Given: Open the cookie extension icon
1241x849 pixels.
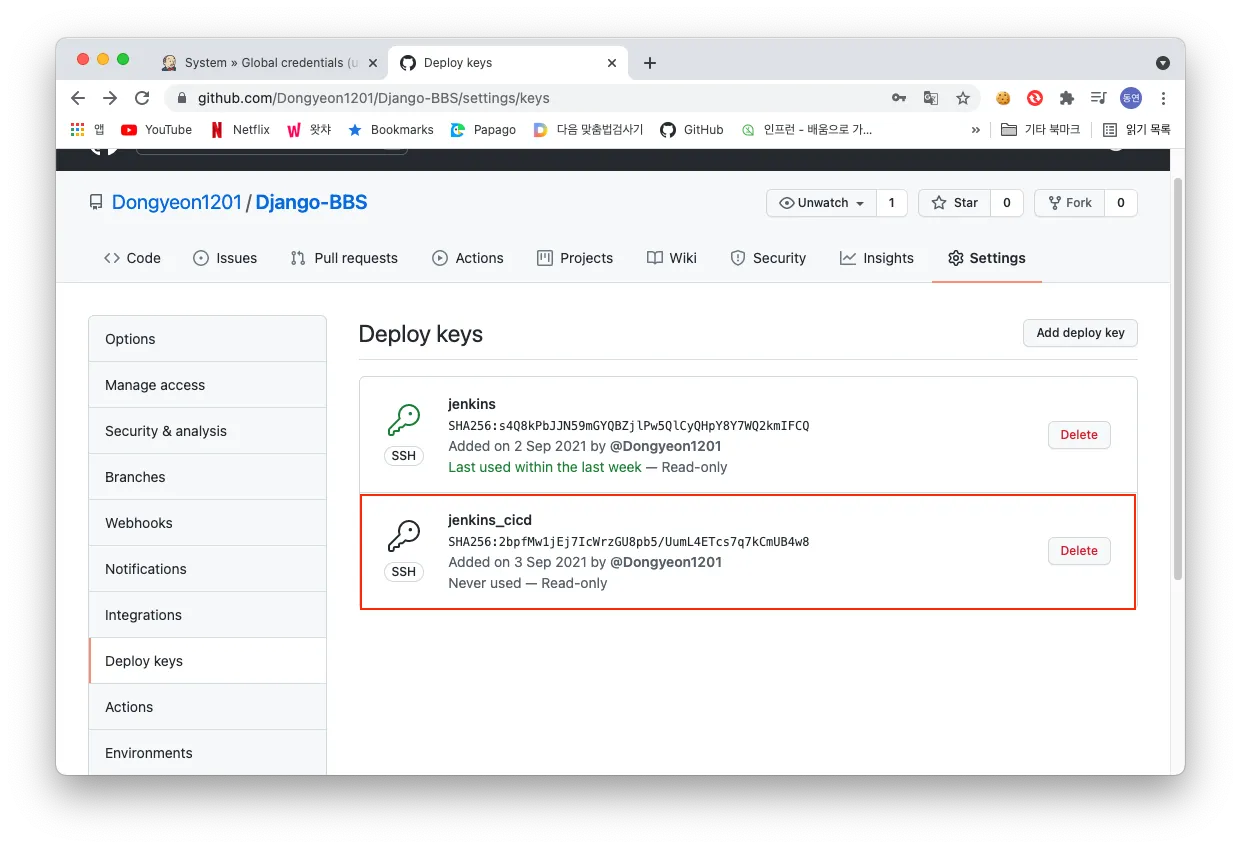Looking at the screenshot, I should click(1003, 98).
